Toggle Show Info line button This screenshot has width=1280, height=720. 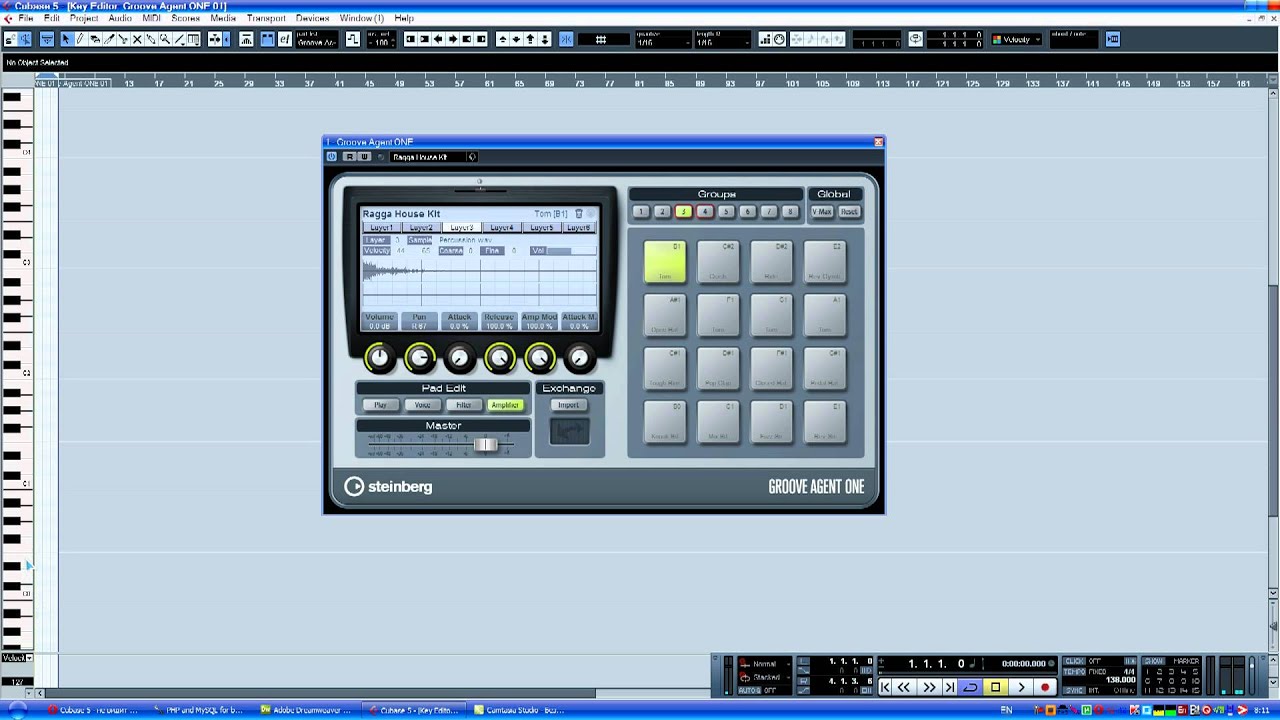47,39
